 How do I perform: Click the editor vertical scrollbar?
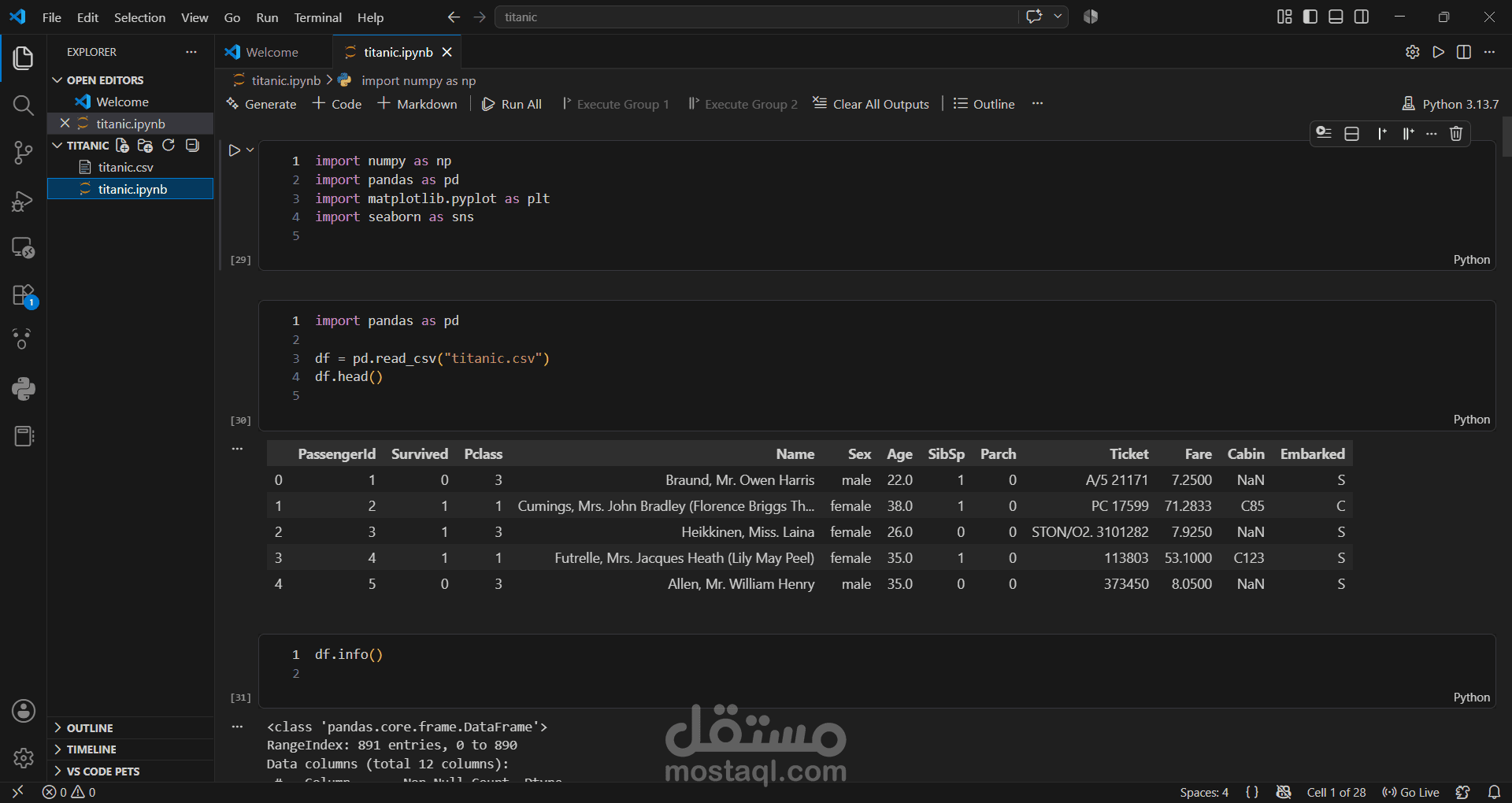pyautogui.click(x=1506, y=137)
